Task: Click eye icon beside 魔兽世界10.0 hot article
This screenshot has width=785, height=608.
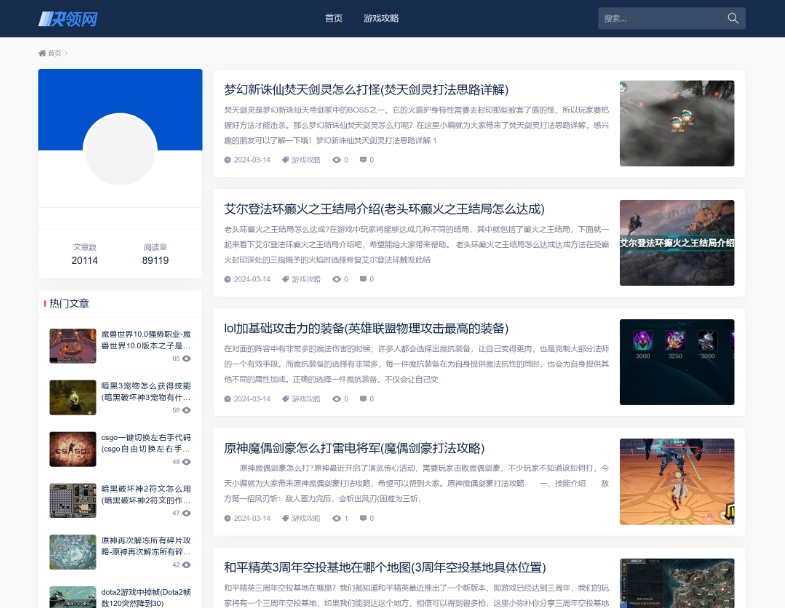Action: coord(186,359)
